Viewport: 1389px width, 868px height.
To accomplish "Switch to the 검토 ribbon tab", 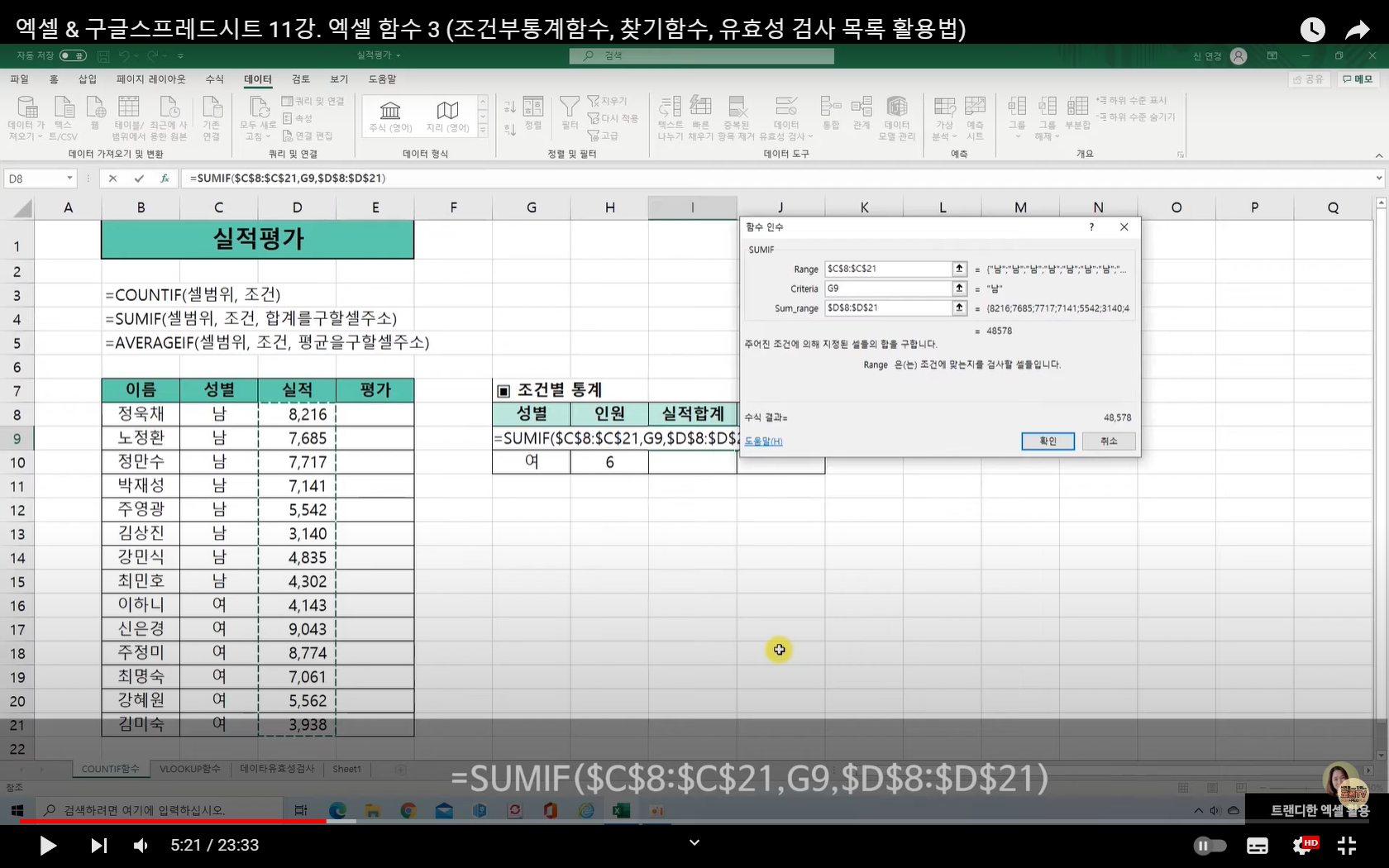I will coord(301,79).
